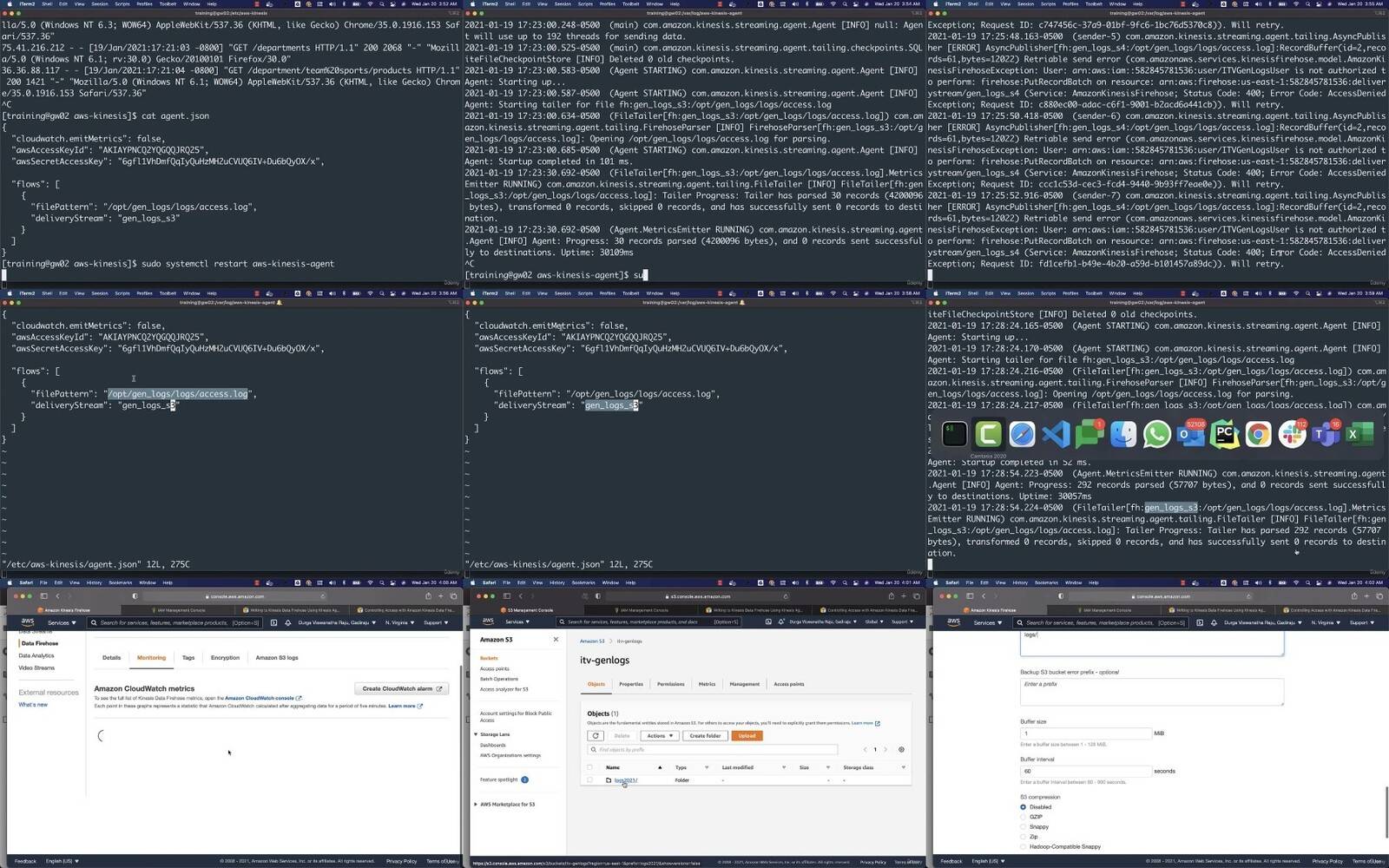Toggle Safari sidebar in S3 window
The height and width of the screenshot is (868, 1389).
[x=507, y=596]
